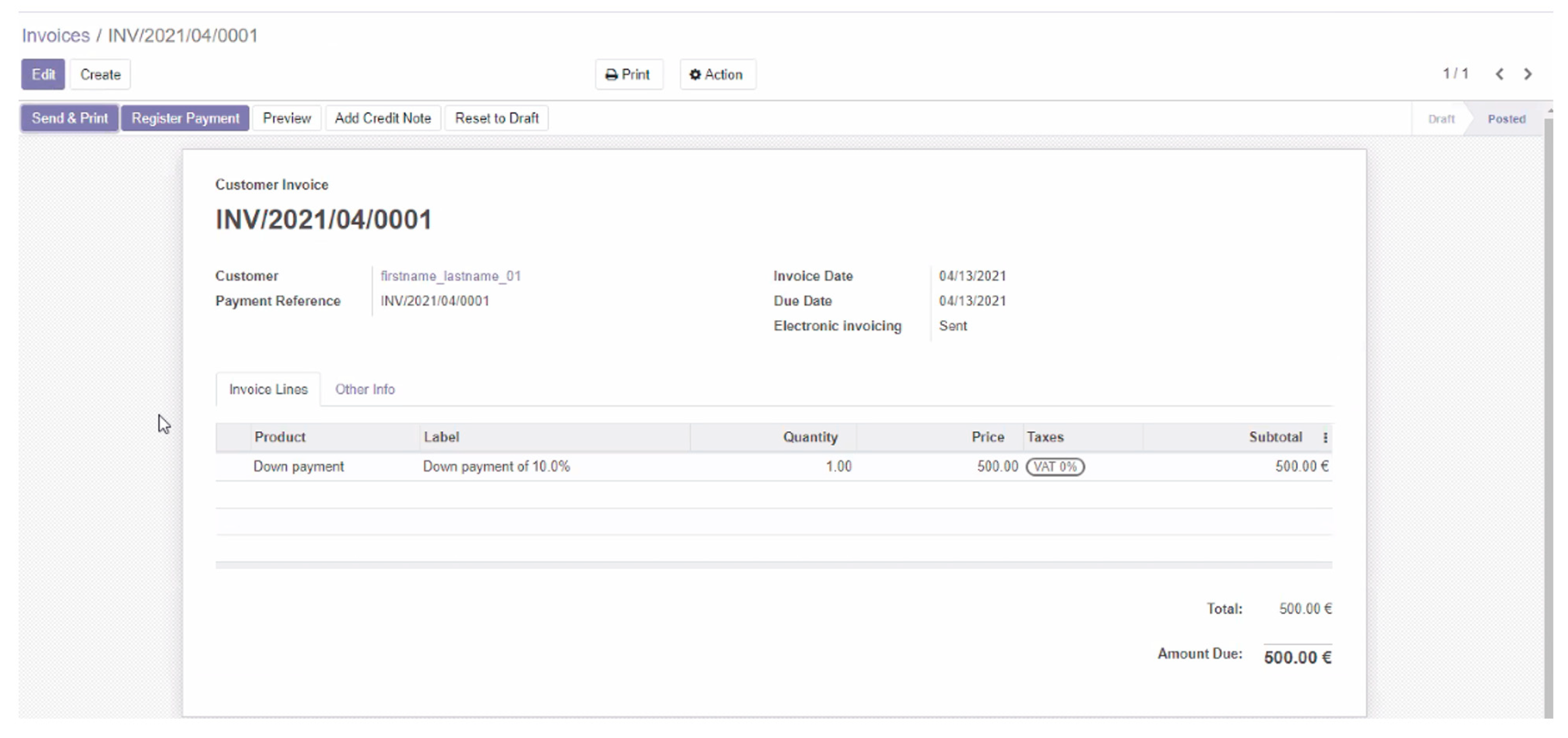The height and width of the screenshot is (738, 1568).
Task: Add a Credit Note
Action: click(x=383, y=118)
